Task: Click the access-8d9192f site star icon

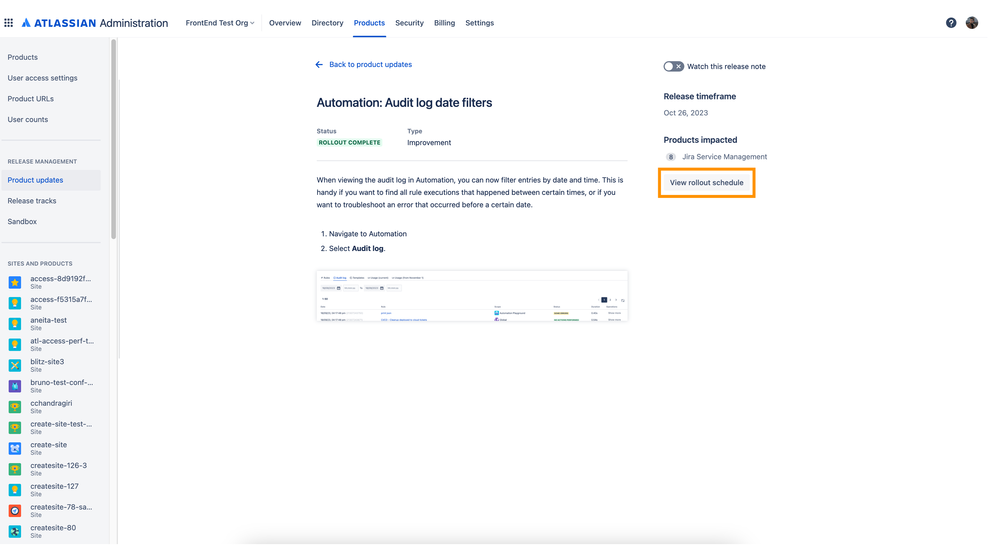Action: coord(14,282)
